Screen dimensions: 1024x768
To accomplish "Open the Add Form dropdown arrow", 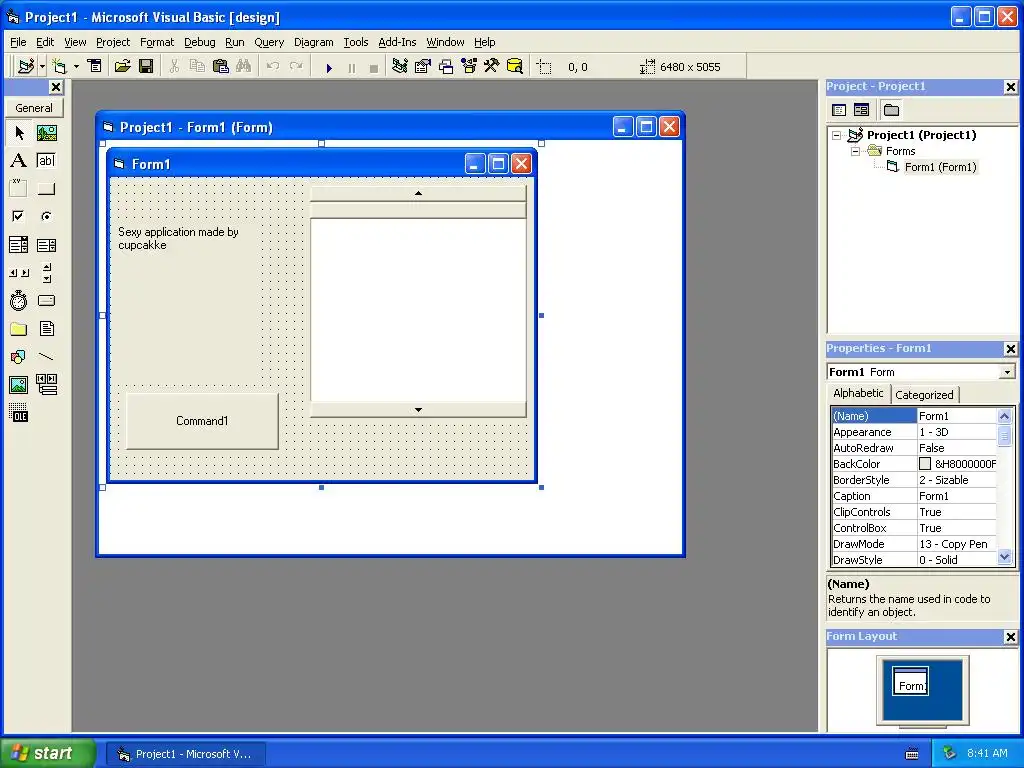I will [76, 67].
